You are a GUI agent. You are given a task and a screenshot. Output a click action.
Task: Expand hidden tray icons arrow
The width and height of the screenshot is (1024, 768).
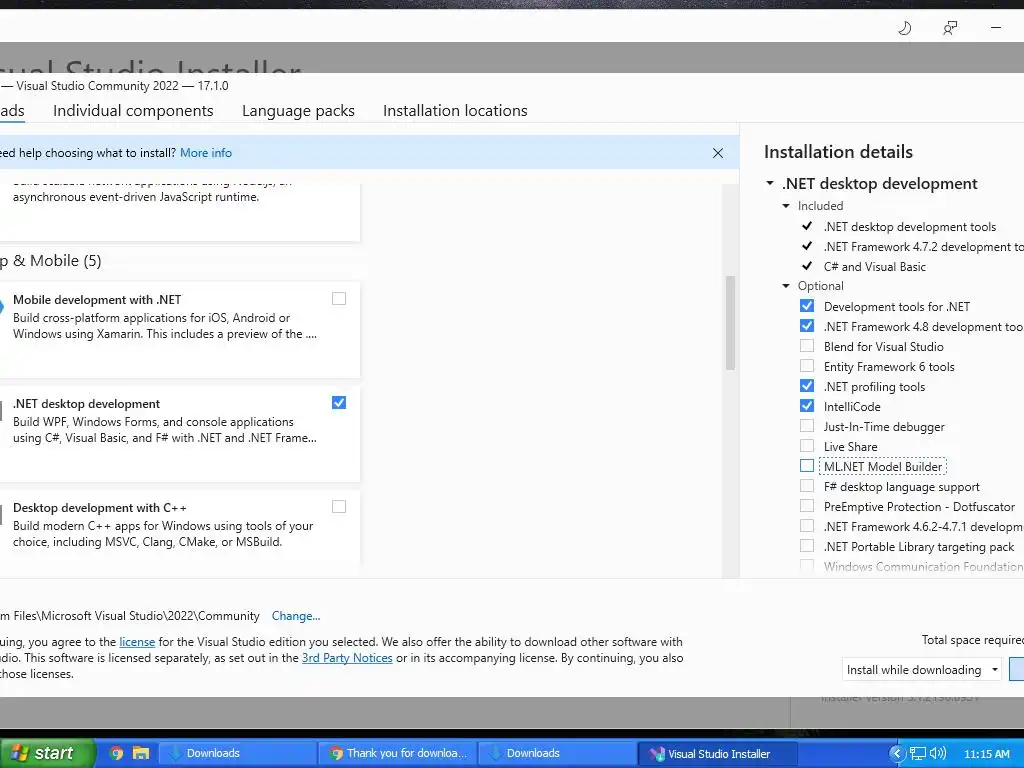pos(897,753)
